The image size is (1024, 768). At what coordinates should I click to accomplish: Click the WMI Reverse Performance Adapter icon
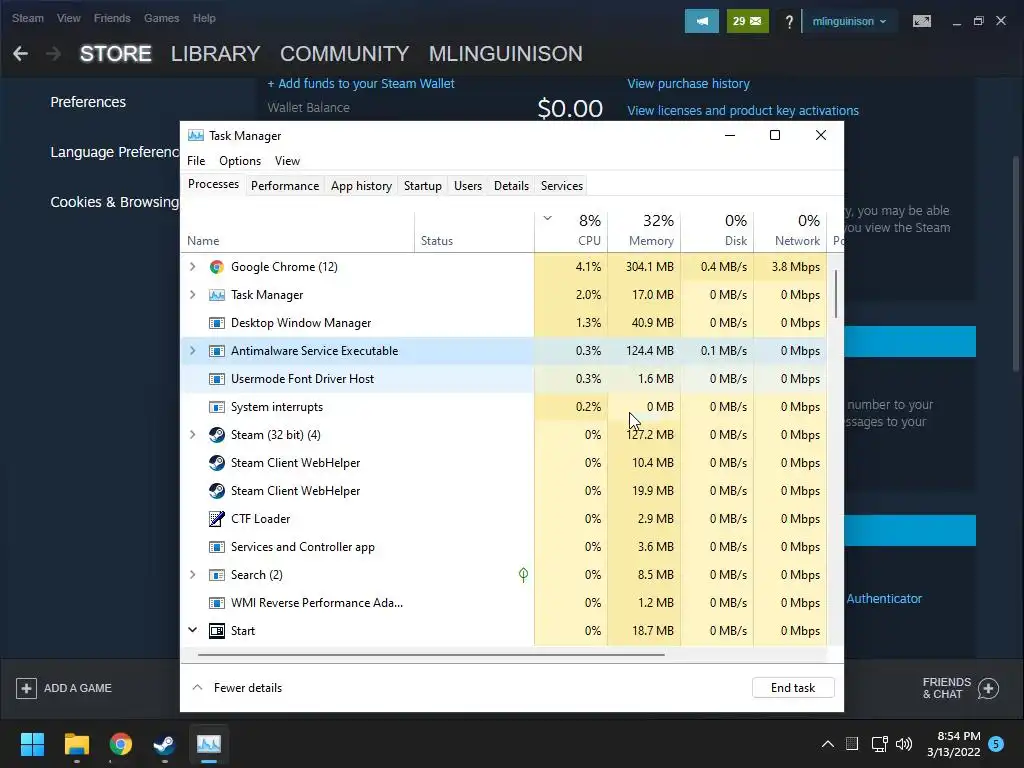coord(216,603)
